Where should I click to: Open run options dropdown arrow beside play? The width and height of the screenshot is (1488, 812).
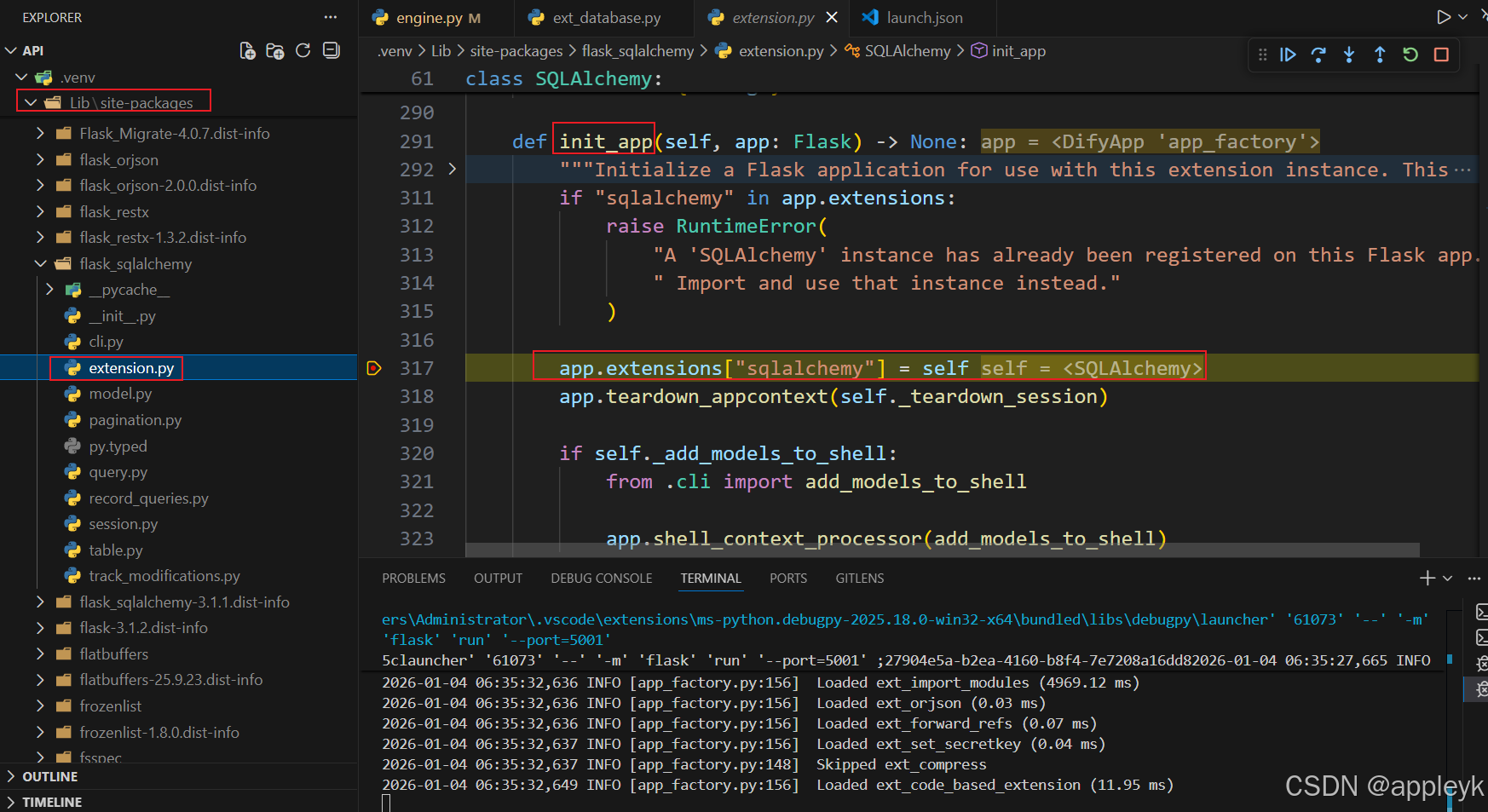click(x=1463, y=17)
